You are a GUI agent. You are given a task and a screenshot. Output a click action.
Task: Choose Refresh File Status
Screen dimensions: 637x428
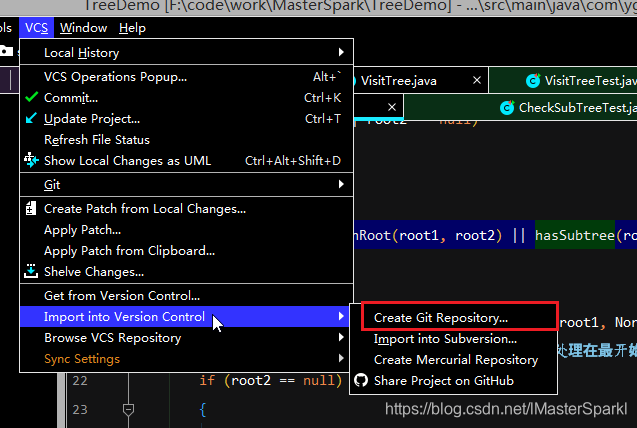186,140
